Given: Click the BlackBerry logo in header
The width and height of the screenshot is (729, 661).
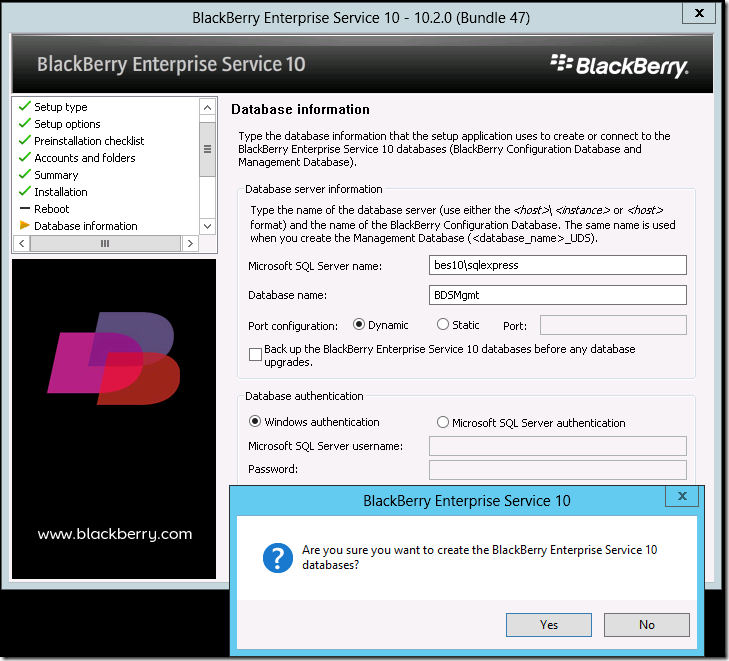Looking at the screenshot, I should (x=619, y=66).
